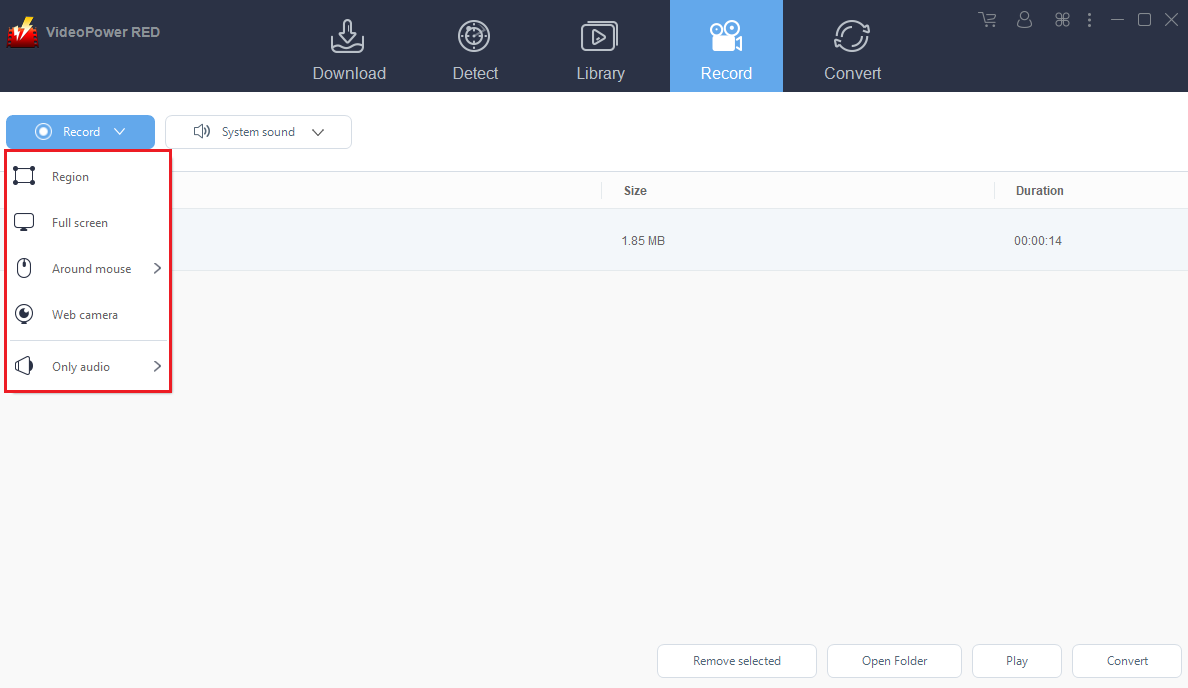
Task: Click the speaker icon in System sound
Action: point(202,132)
